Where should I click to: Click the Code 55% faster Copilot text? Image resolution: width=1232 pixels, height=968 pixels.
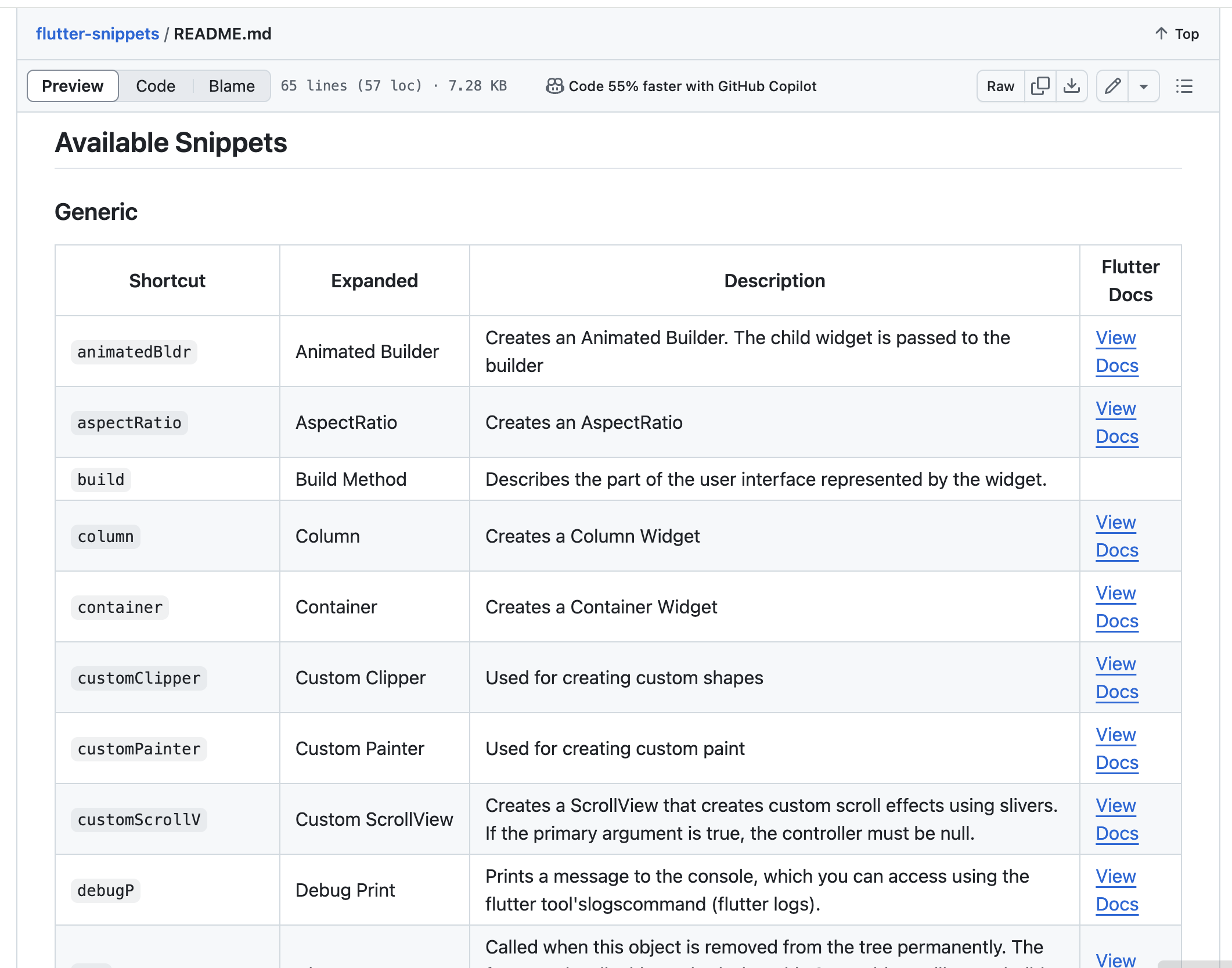(692, 86)
